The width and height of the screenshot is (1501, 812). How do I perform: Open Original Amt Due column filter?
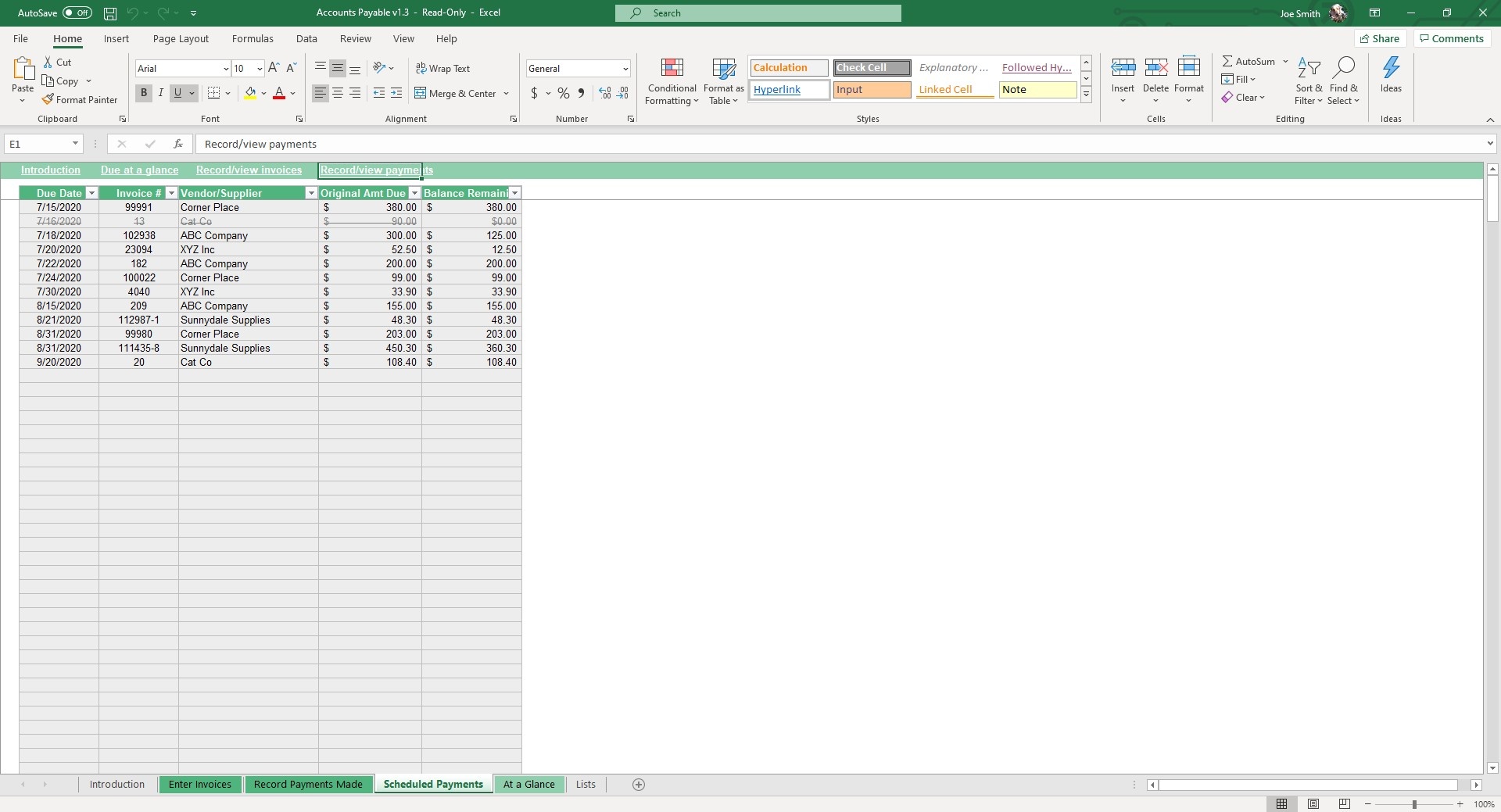(415, 193)
